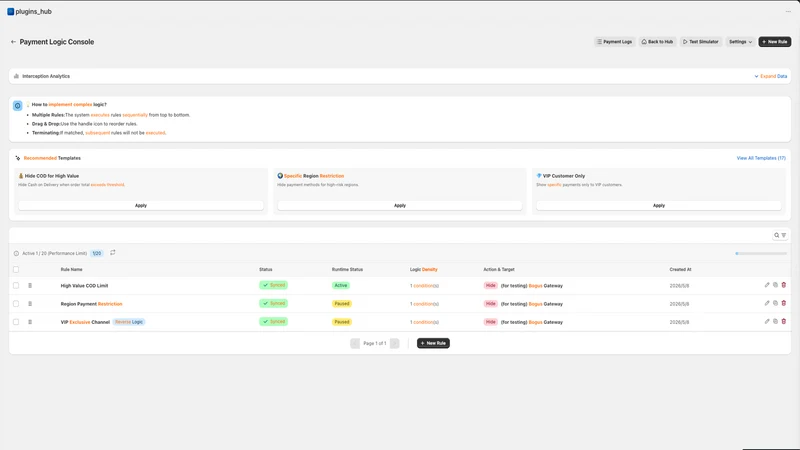Viewport: 800px width, 450px height.
Task: Click the Reverse Logic tag
Action: pyautogui.click(x=129, y=322)
